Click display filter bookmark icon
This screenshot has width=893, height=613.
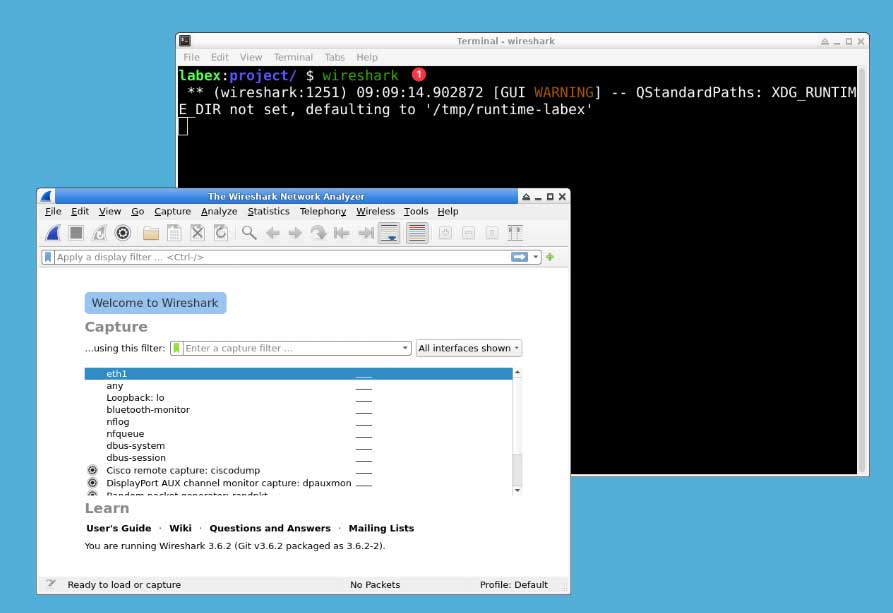(48, 257)
